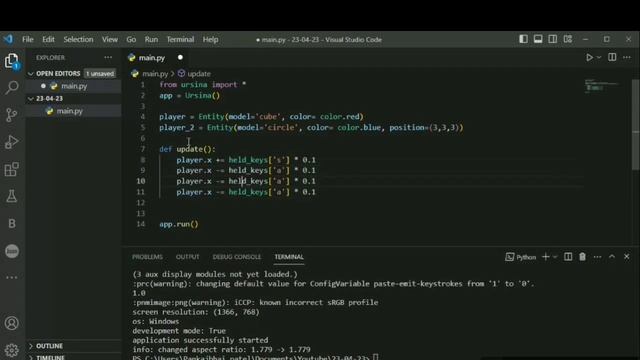The height and width of the screenshot is (360, 640).
Task: Create a new terminal with plus
Action: pyautogui.click(x=545, y=257)
